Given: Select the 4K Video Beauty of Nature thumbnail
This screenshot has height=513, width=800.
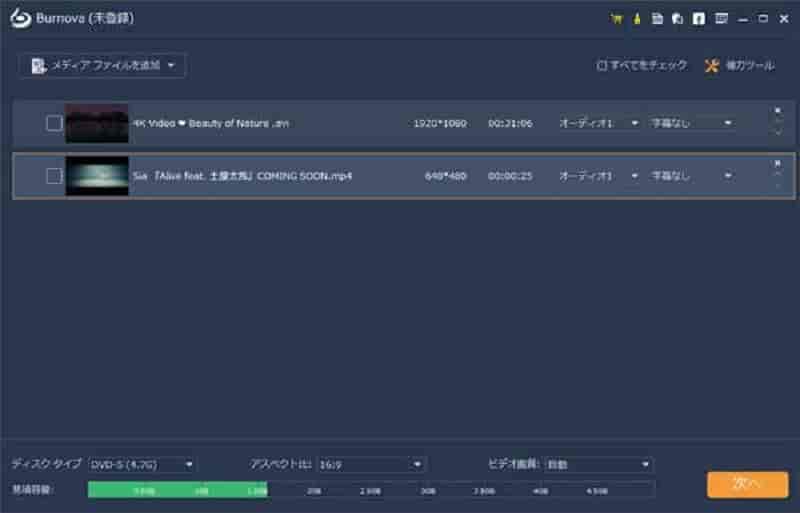Looking at the screenshot, I should point(97,123).
